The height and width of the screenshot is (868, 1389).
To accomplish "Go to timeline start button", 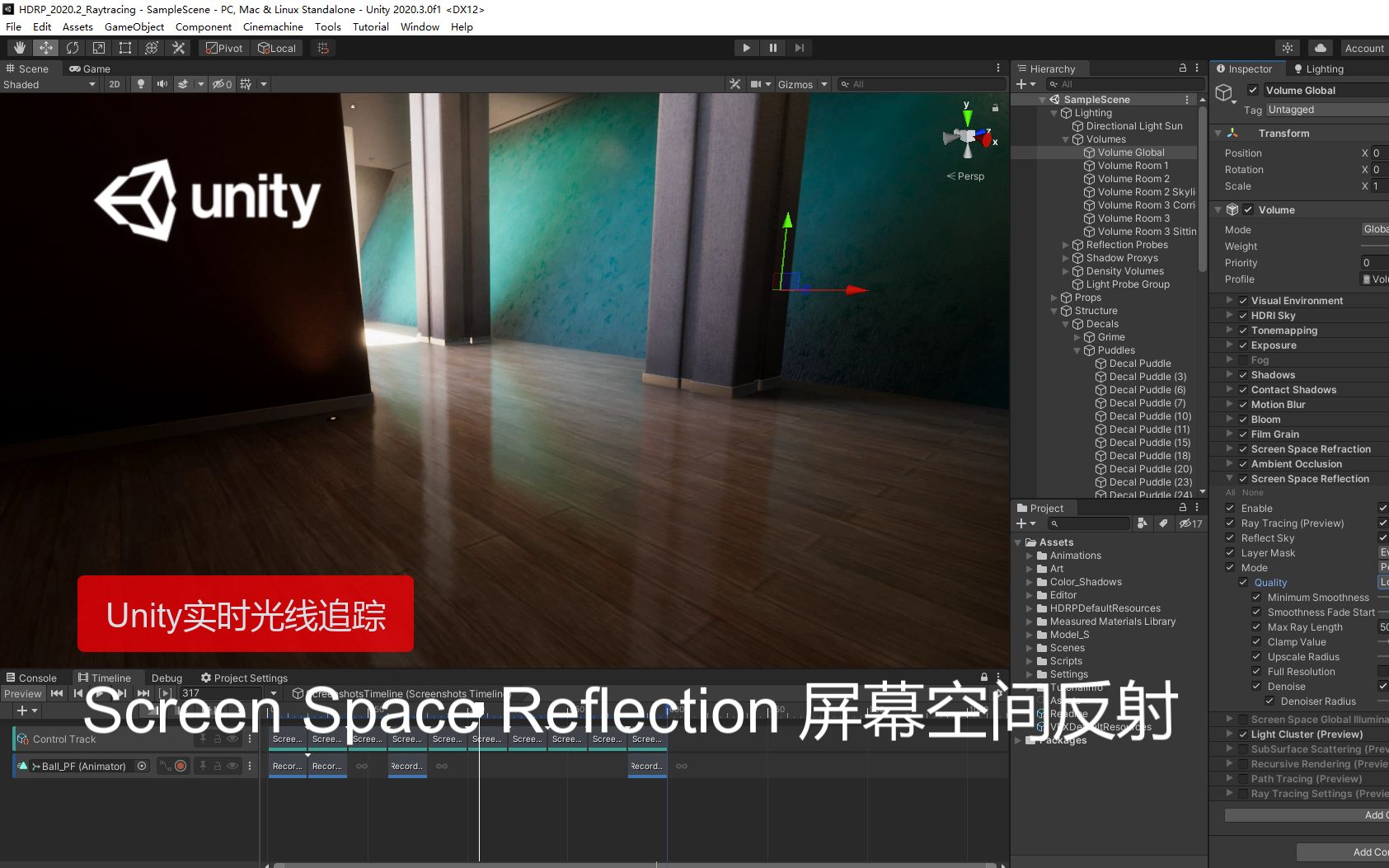I will pyautogui.click(x=57, y=693).
